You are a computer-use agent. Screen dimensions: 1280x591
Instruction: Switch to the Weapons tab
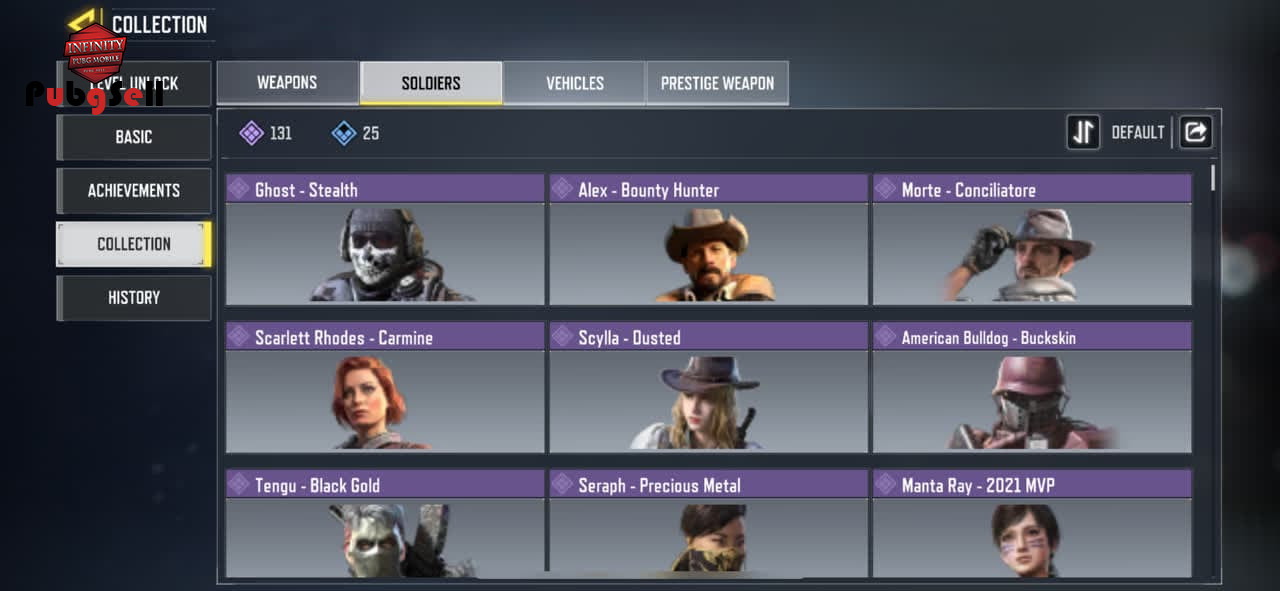click(288, 83)
